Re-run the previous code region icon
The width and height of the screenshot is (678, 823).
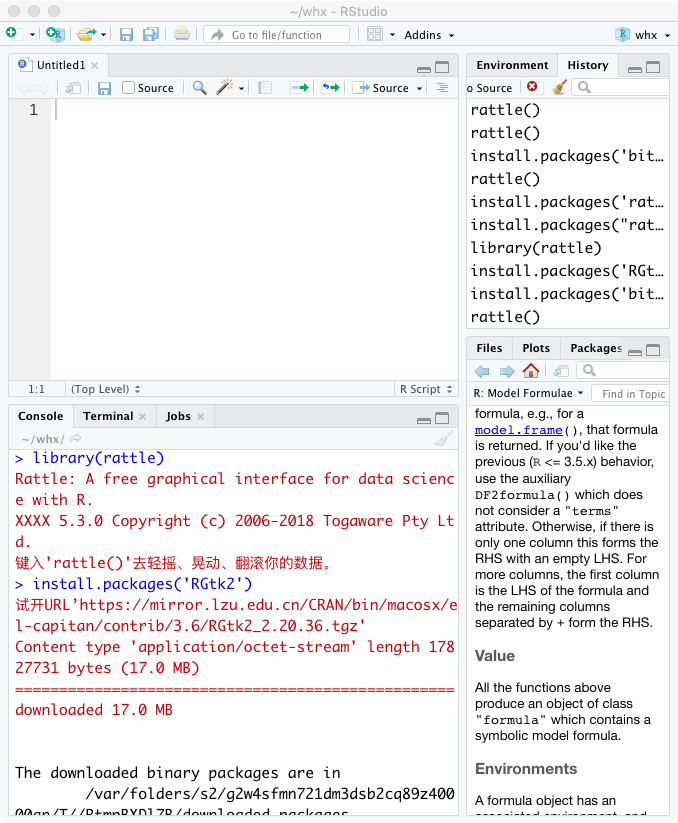[x=331, y=87]
